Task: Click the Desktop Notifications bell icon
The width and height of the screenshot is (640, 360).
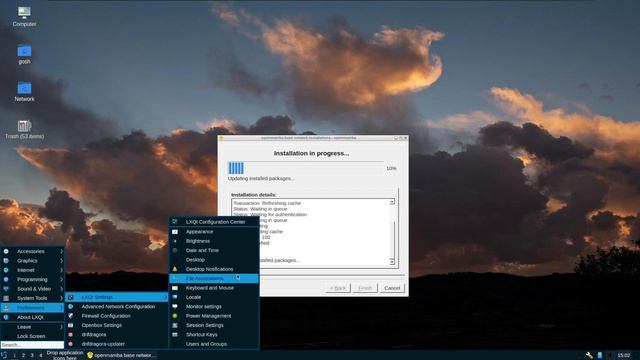Action: pyautogui.click(x=175, y=269)
